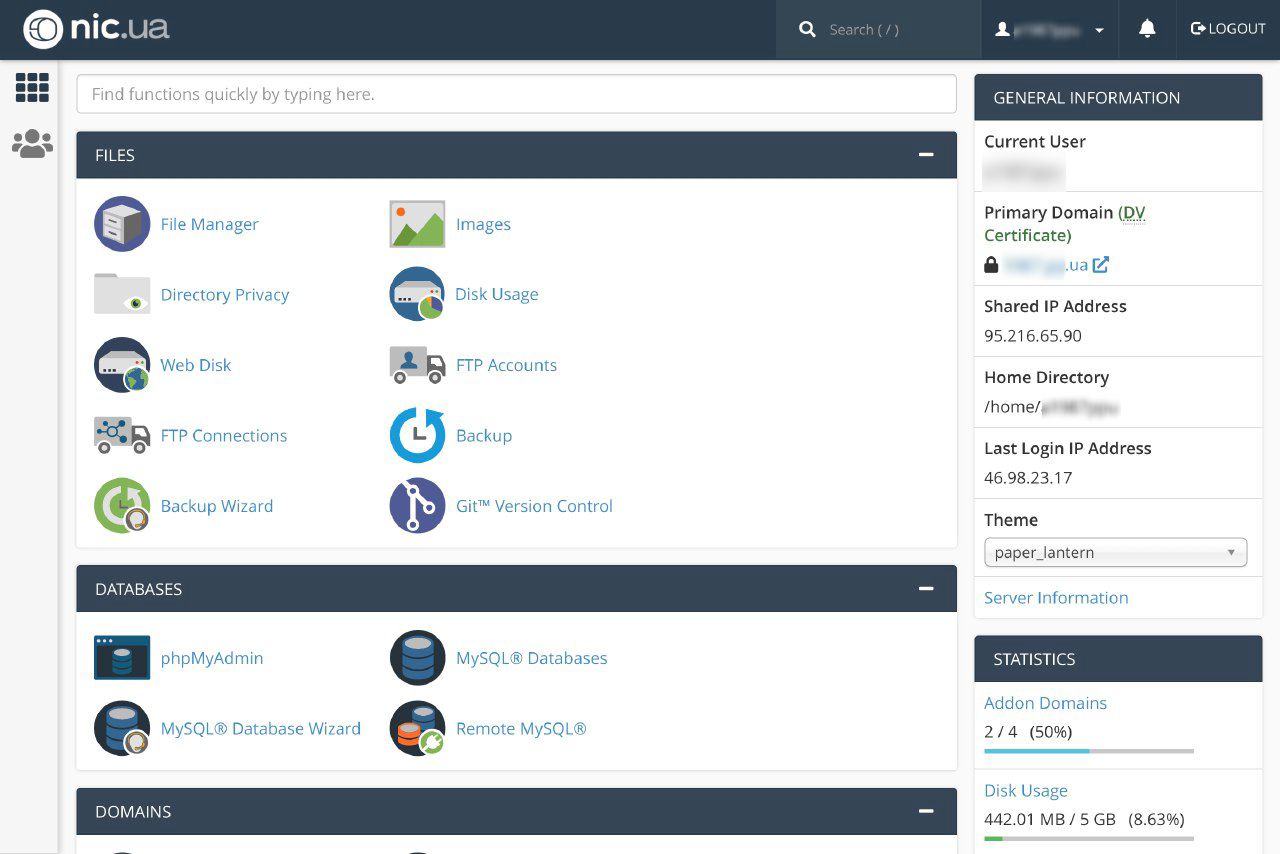Click the FTP Accounts truck icon
The width and height of the screenshot is (1280, 854).
click(417, 365)
